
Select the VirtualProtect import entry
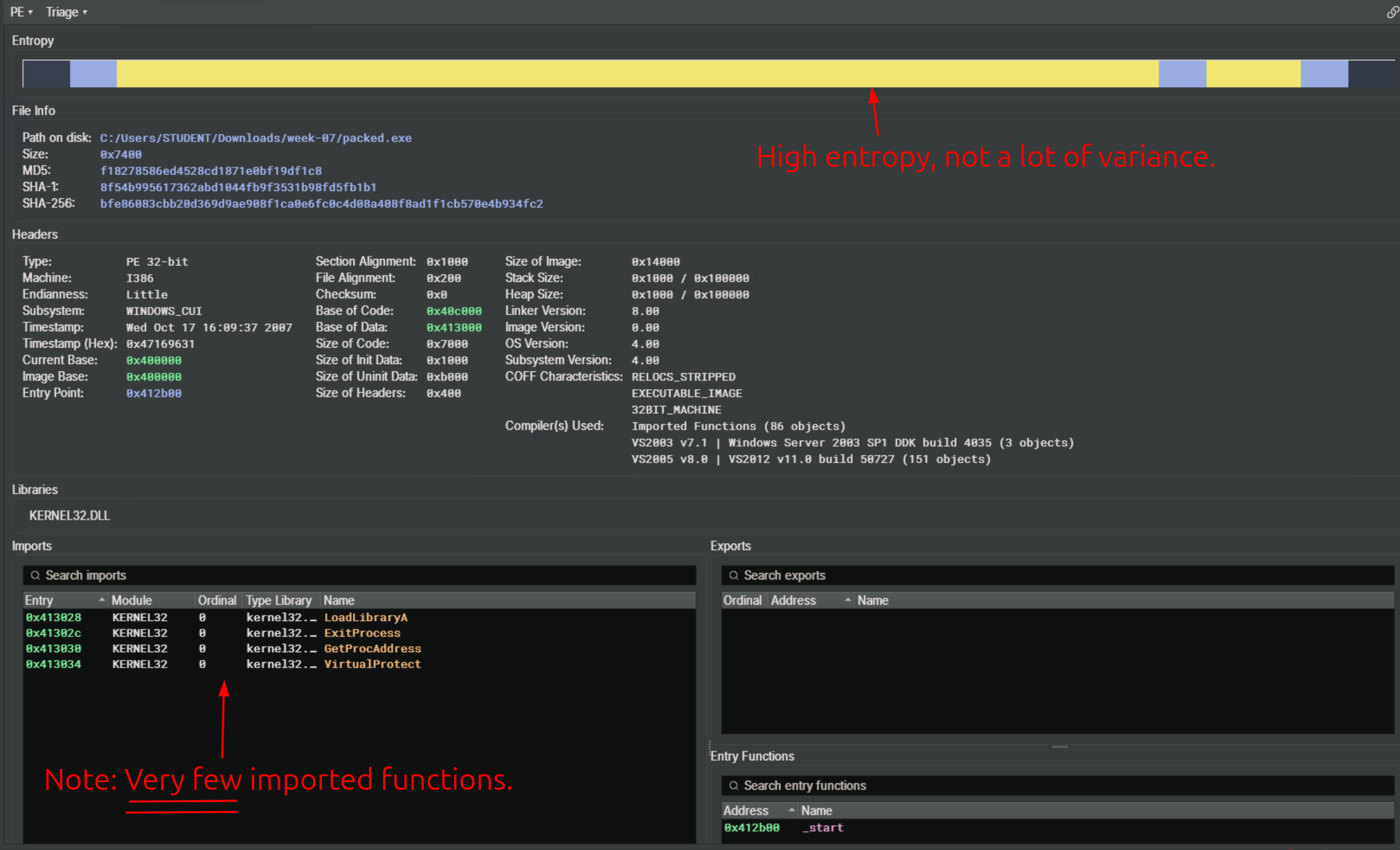click(x=372, y=664)
